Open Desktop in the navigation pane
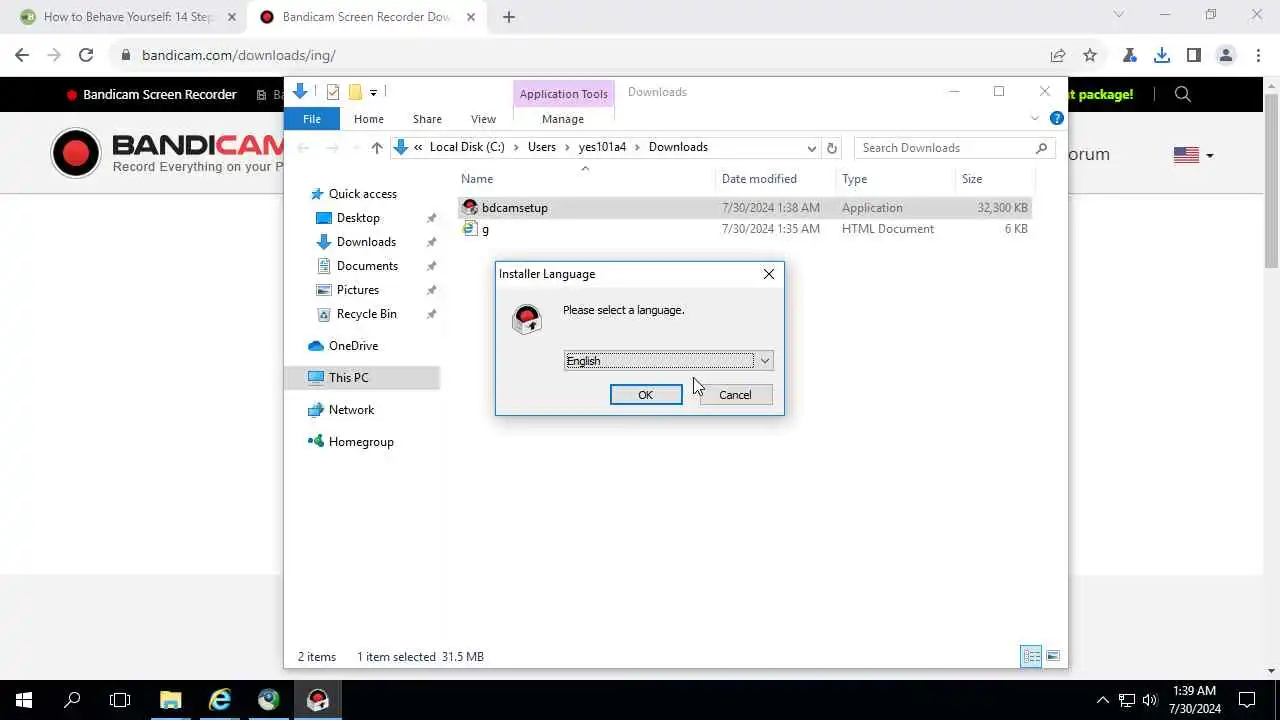 [x=358, y=218]
